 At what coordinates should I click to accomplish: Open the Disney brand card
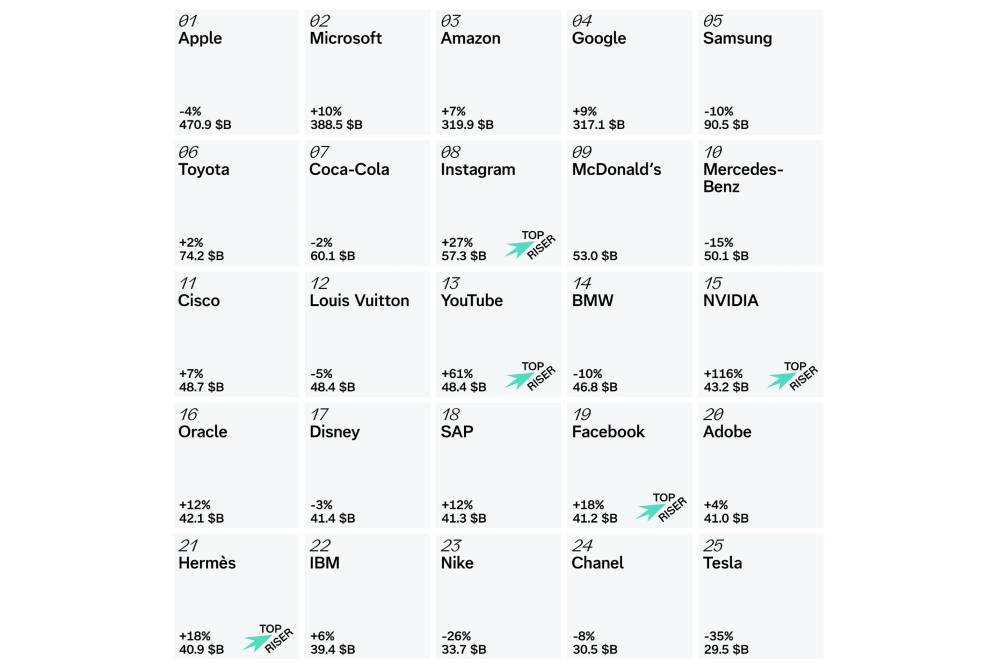click(x=367, y=465)
